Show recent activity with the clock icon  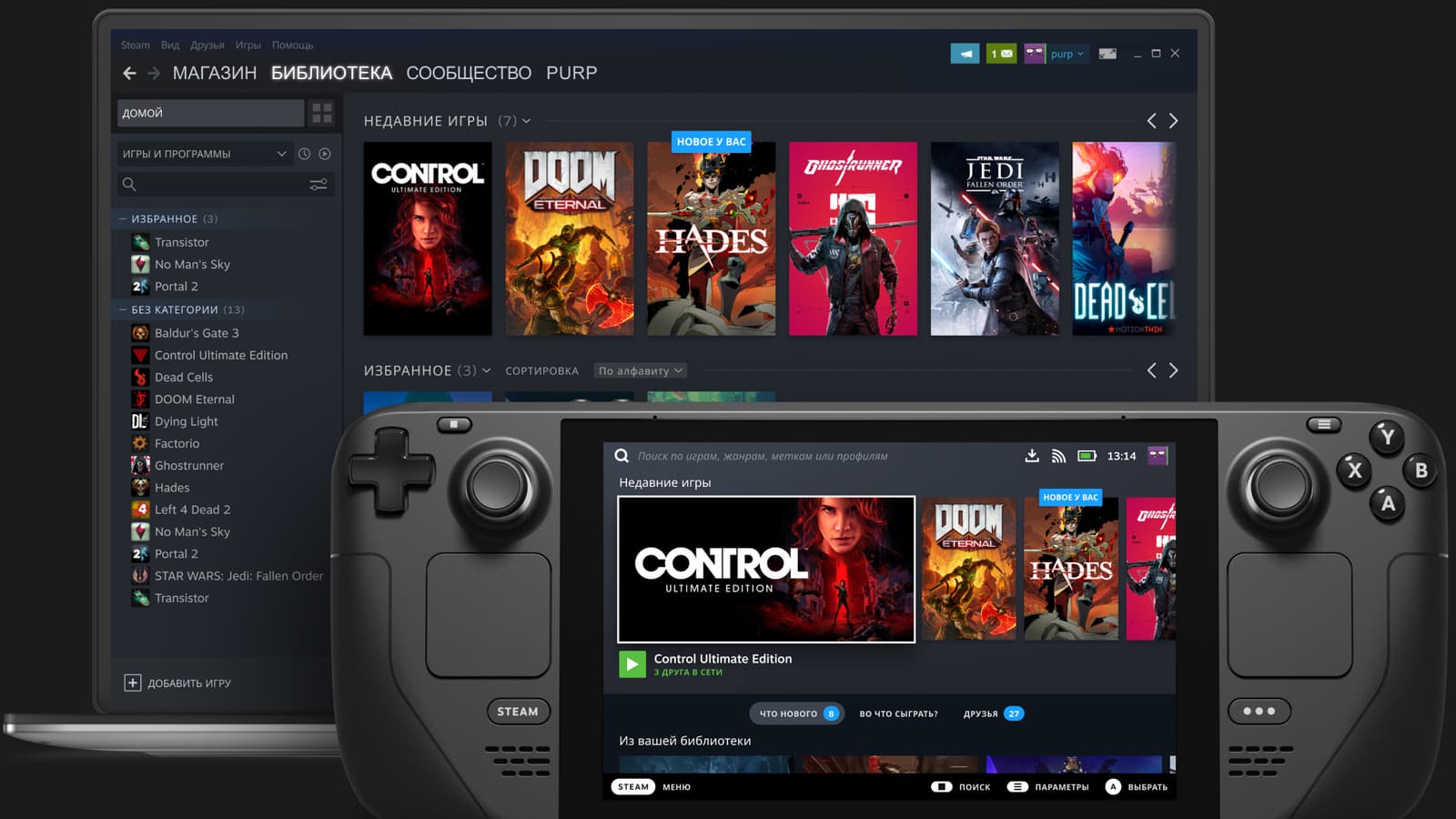(304, 154)
